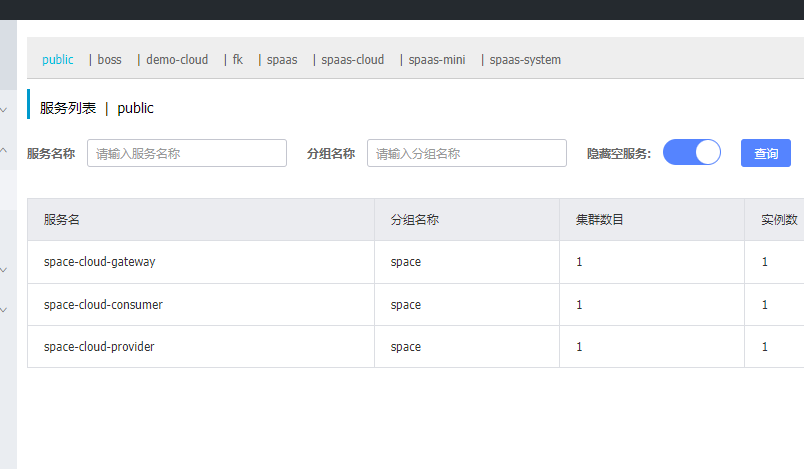Viewport: 804px width, 469px height.
Task: Switch to spaas-mini namespace tab
Action: (x=437, y=60)
